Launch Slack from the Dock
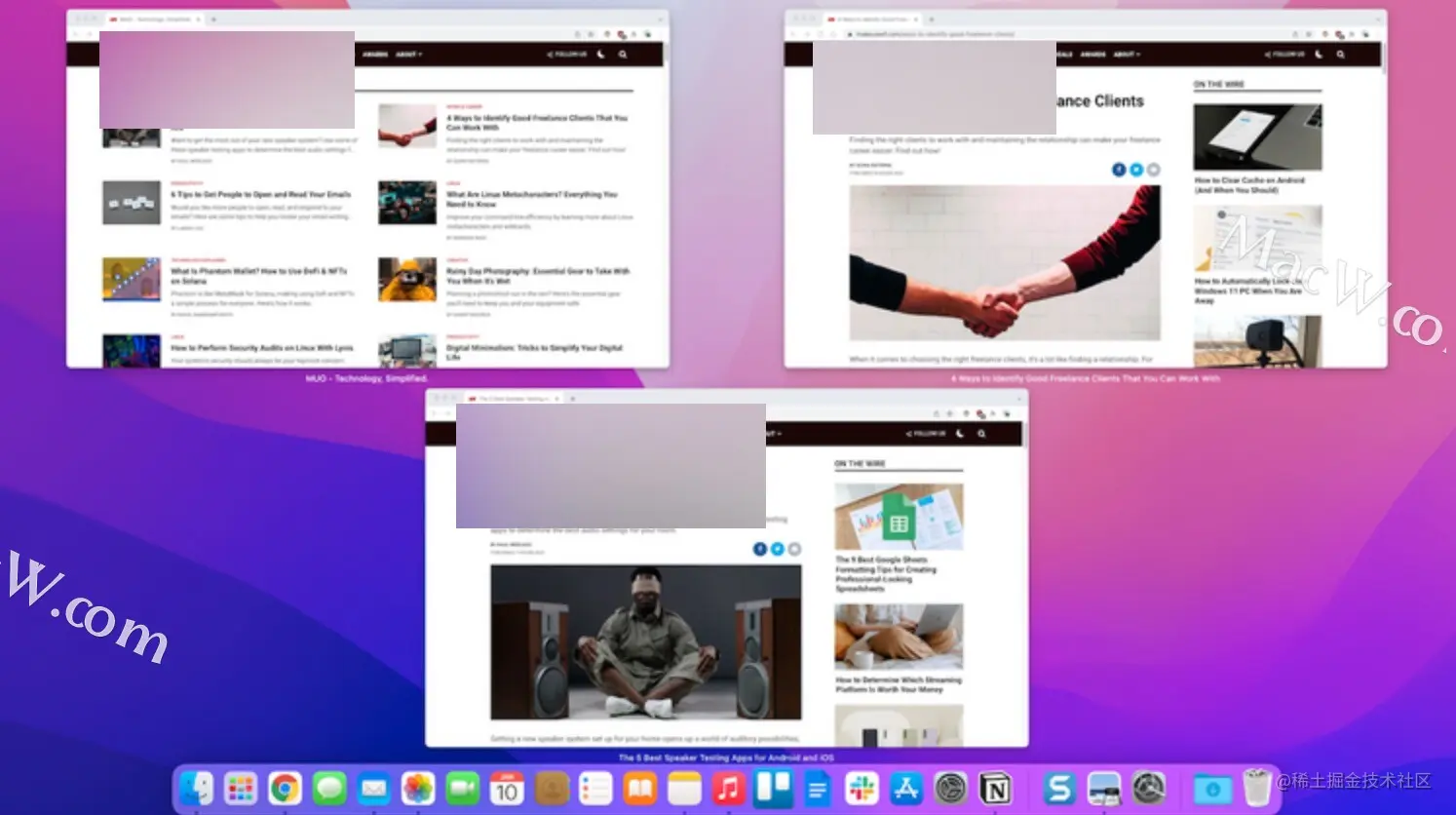The image size is (1456, 815). (x=862, y=788)
